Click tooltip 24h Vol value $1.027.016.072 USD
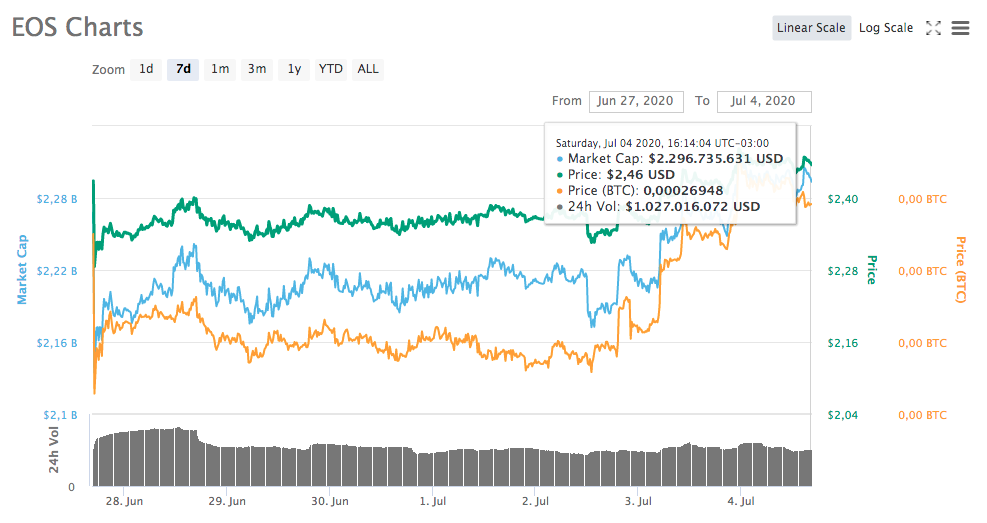The image size is (987, 523). (x=692, y=206)
